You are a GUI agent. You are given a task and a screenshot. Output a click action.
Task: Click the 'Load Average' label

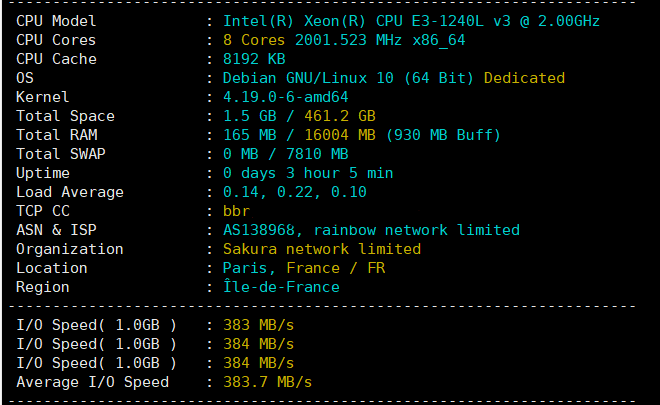pos(70,192)
